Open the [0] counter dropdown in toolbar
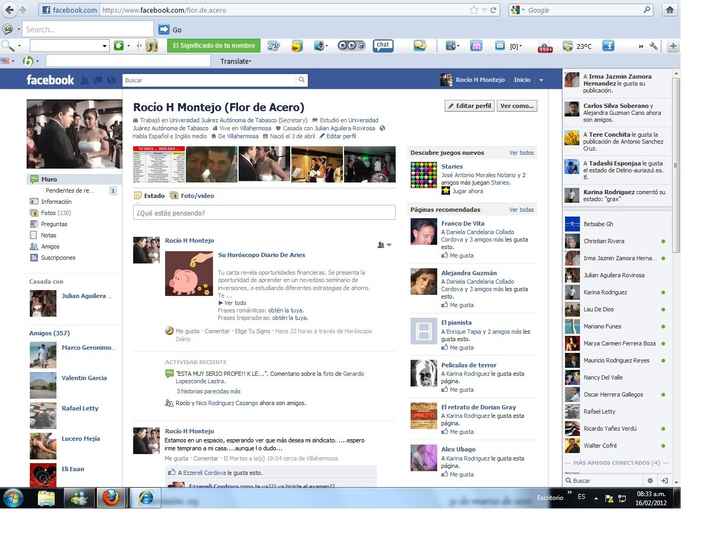Screen dimensions: 720x545 point(517,46)
